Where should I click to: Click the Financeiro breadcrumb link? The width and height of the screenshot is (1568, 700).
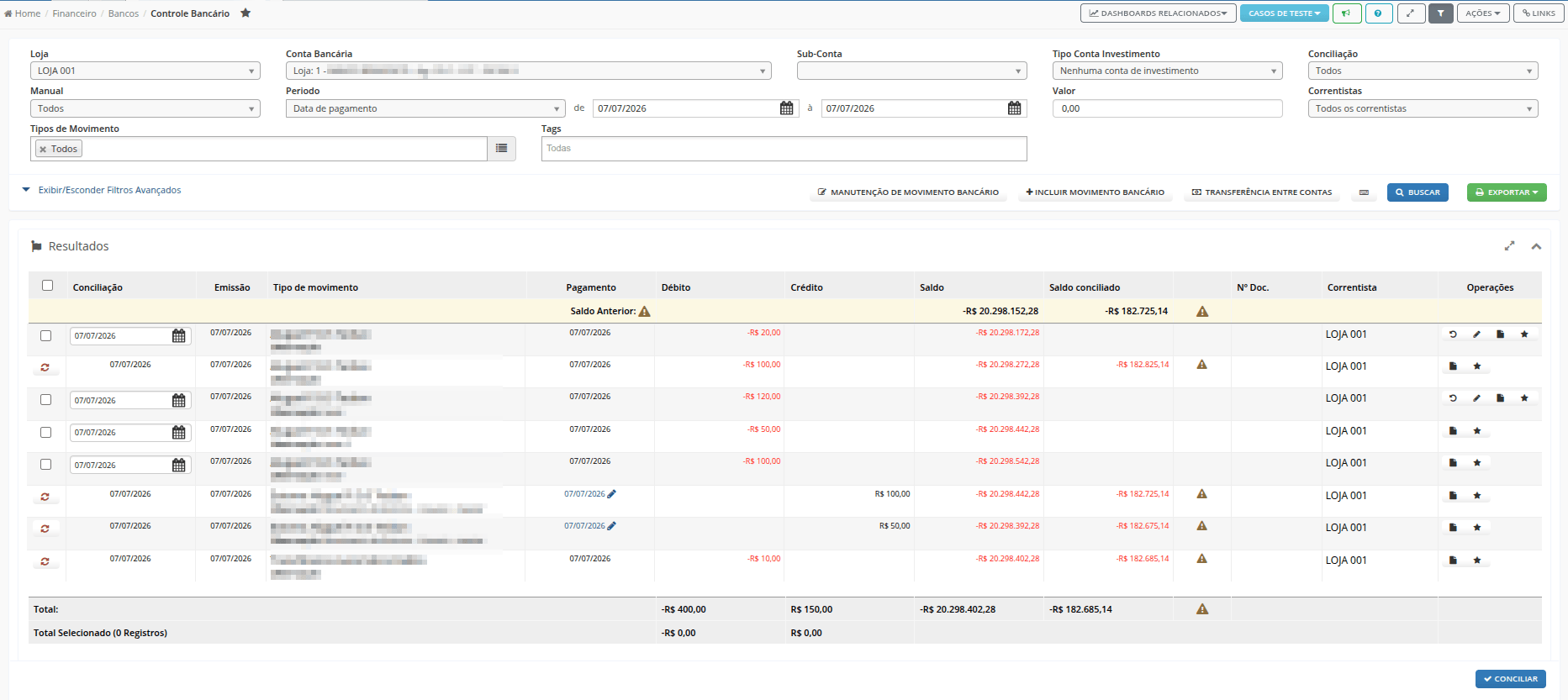point(74,13)
